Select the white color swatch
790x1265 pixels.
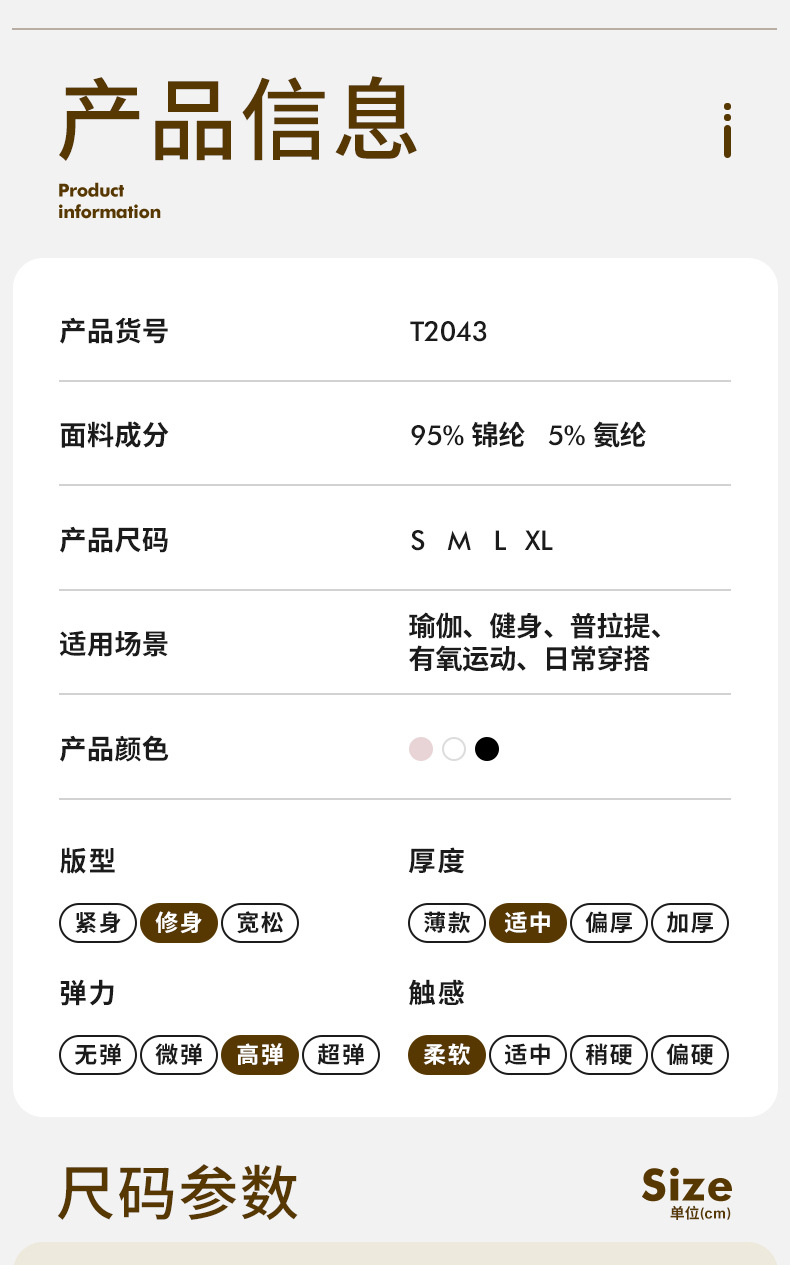click(454, 749)
